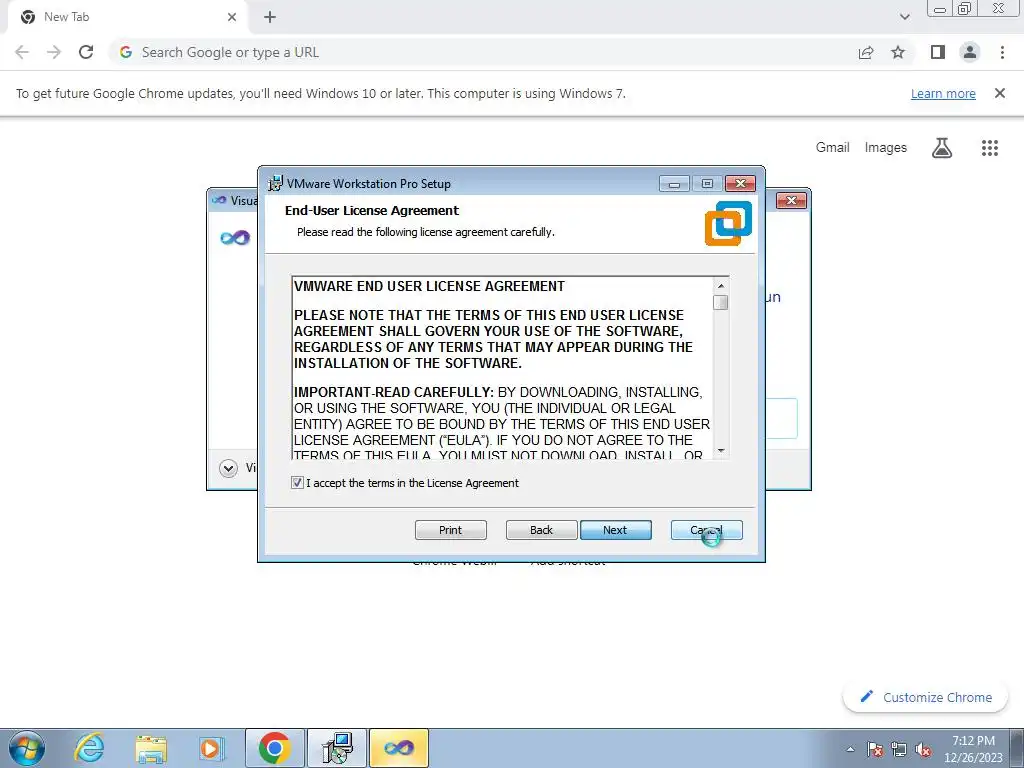Dismiss the Chrome update notification bar

pyautogui.click(x=999, y=93)
